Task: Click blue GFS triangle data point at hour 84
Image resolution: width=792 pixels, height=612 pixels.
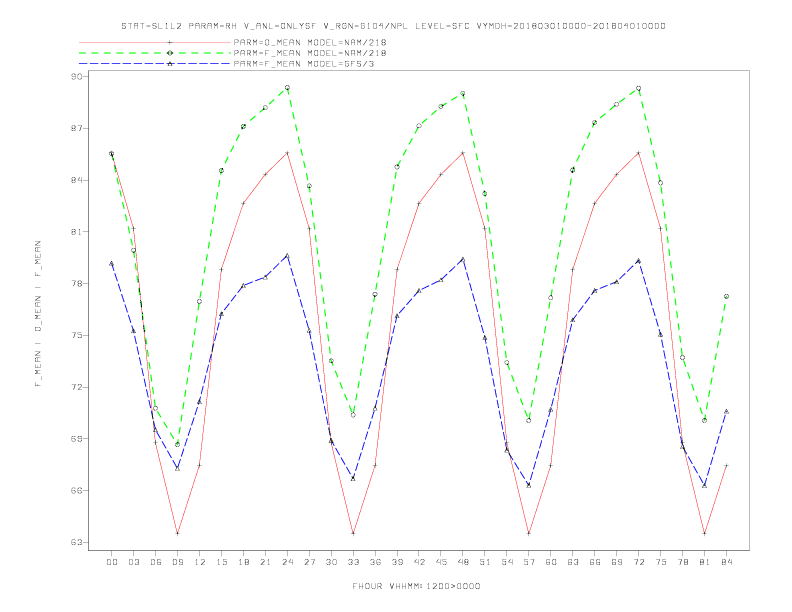Action: [x=726, y=412]
